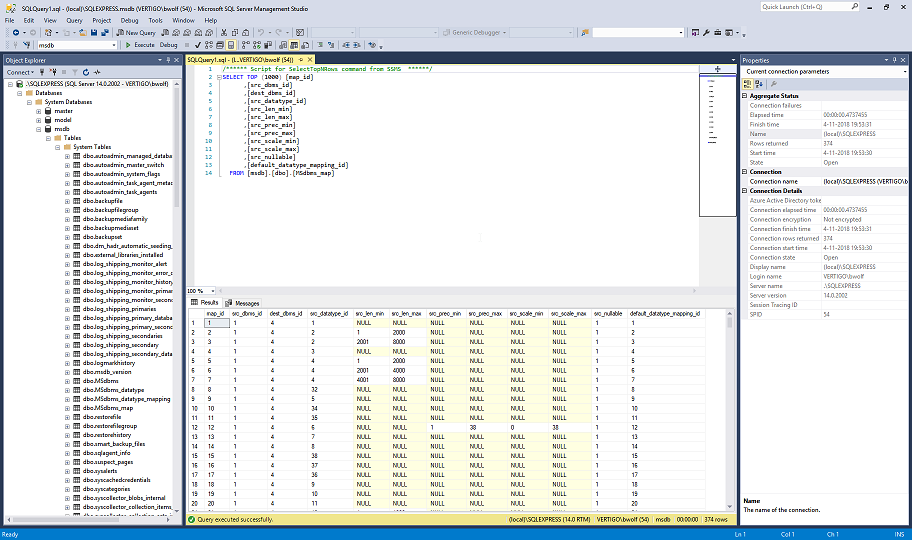
Task: Click the Parse query checkmark icon
Action: pos(198,45)
